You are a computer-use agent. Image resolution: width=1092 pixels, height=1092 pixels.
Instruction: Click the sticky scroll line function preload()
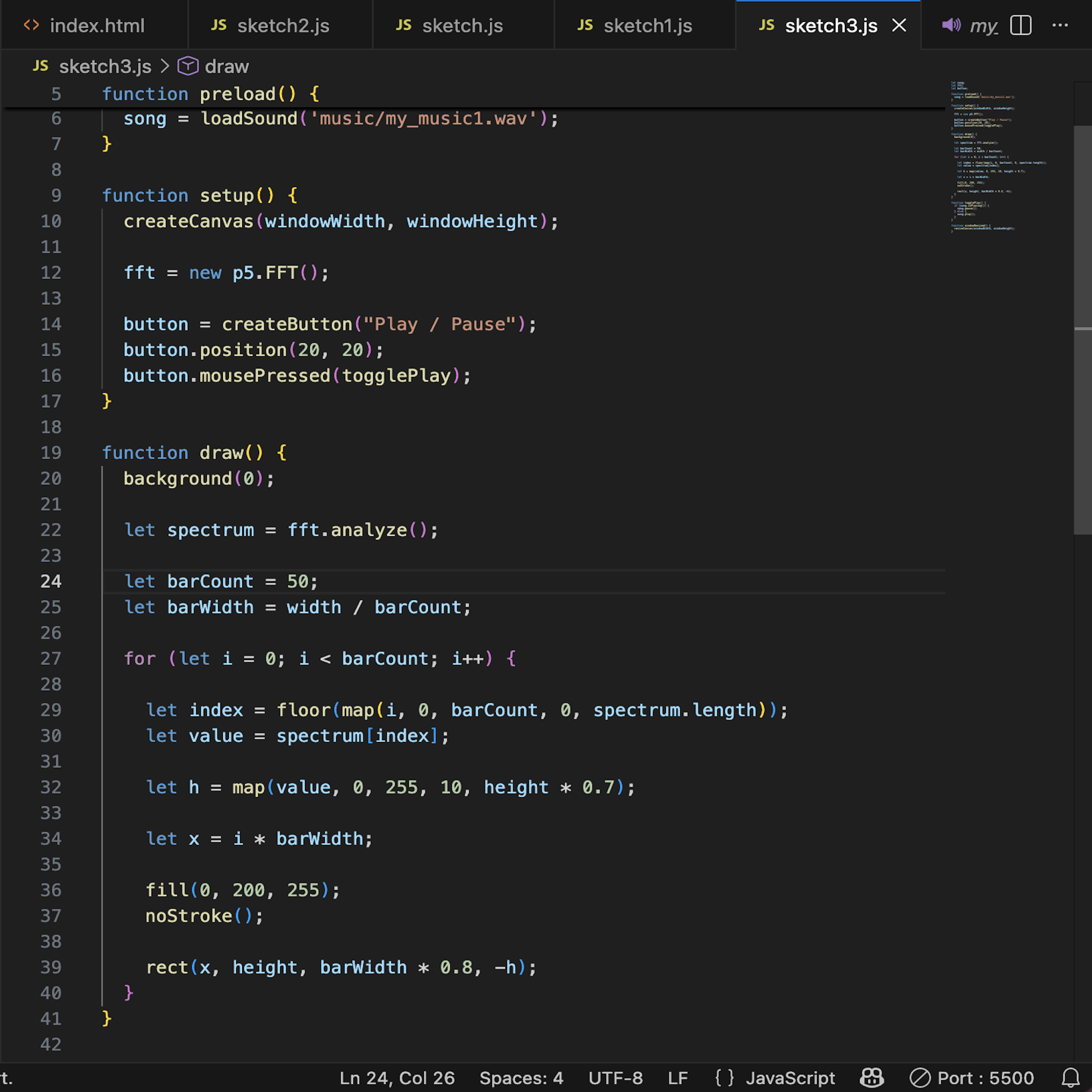point(211,94)
